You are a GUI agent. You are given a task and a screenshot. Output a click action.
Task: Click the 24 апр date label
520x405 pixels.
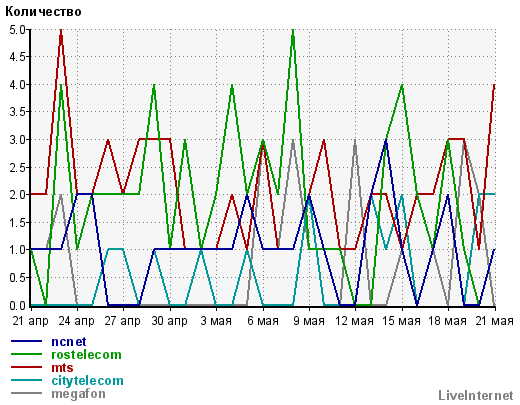(76, 321)
